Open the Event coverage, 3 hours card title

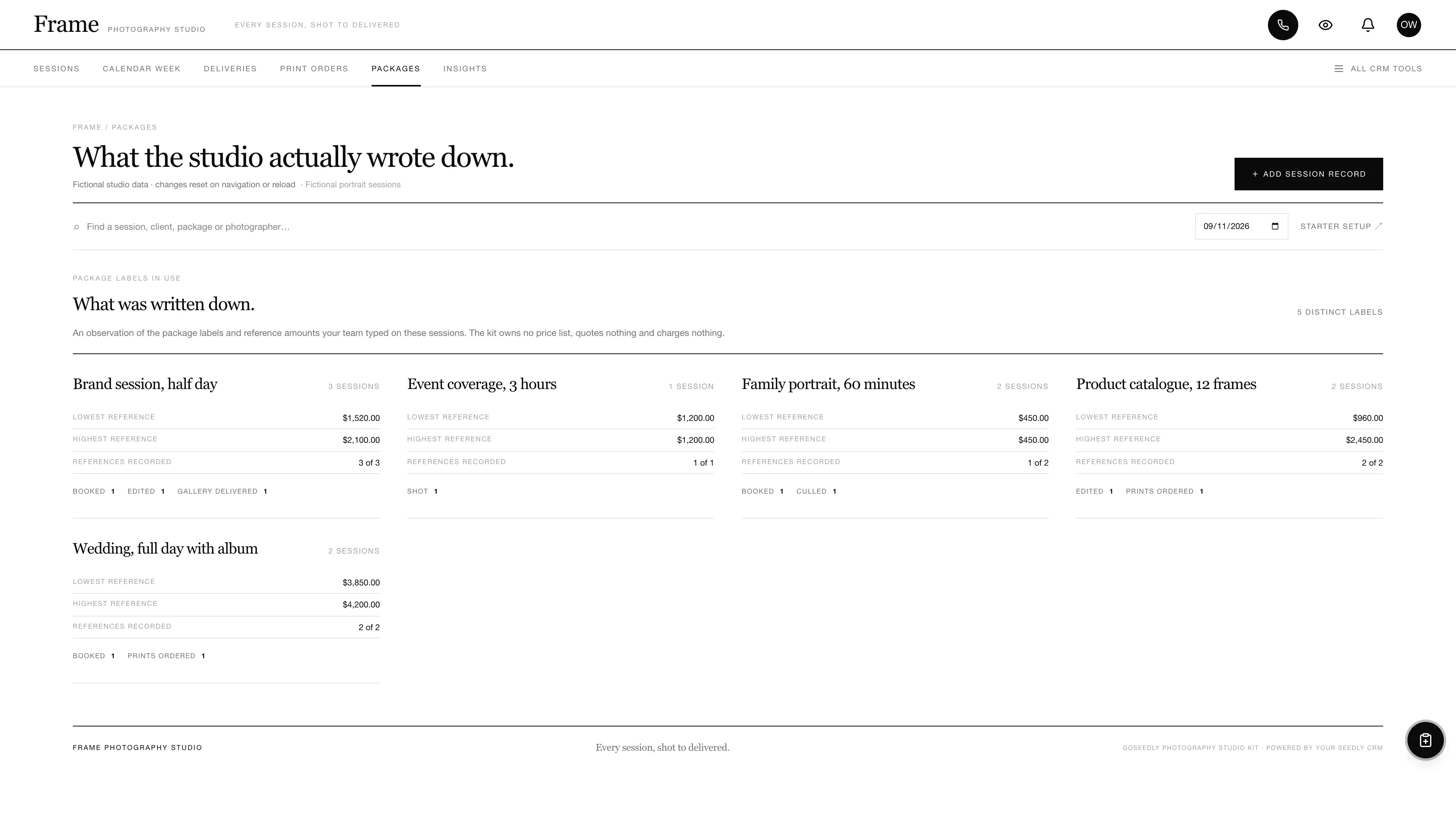[482, 384]
